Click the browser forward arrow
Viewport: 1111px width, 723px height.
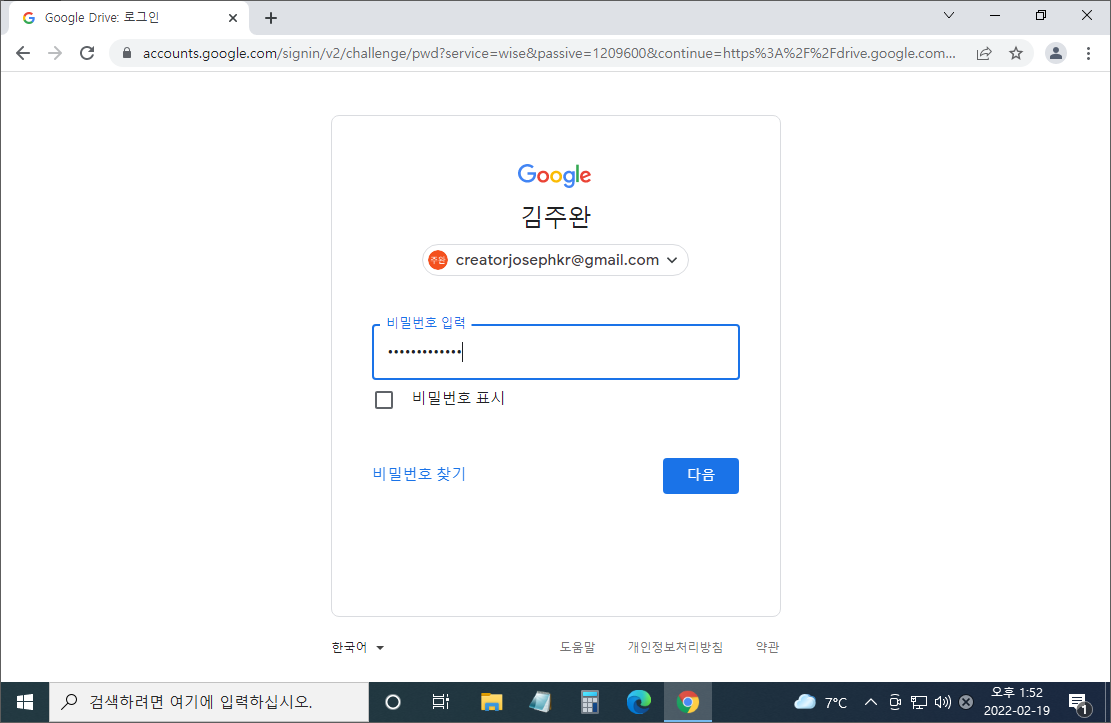pos(55,53)
